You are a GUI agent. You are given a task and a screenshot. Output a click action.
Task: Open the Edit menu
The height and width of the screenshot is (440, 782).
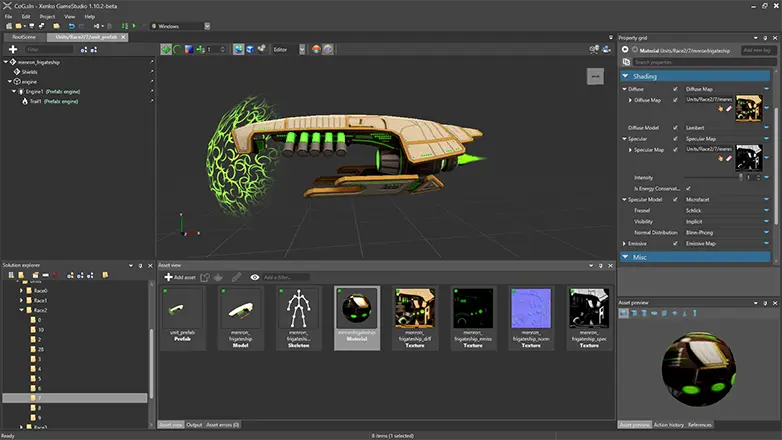tap(26, 16)
